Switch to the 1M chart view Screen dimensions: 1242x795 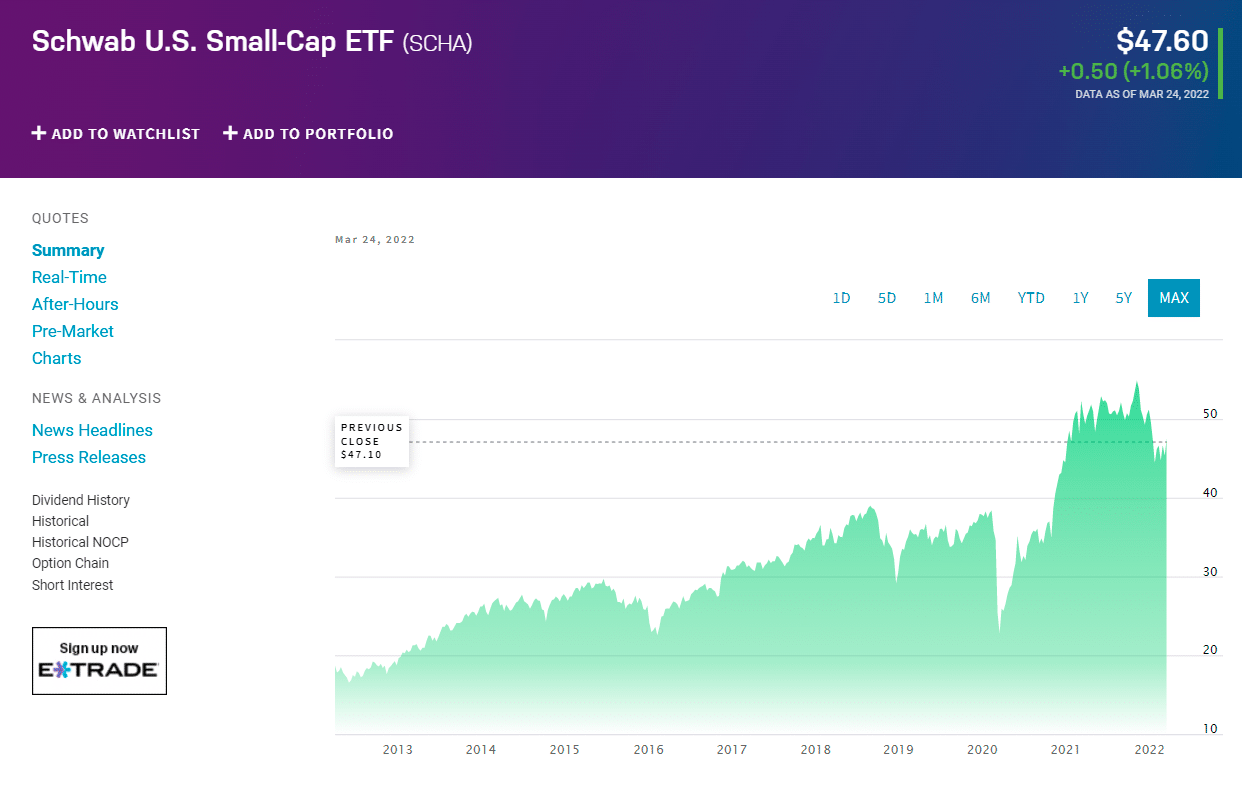(x=933, y=297)
